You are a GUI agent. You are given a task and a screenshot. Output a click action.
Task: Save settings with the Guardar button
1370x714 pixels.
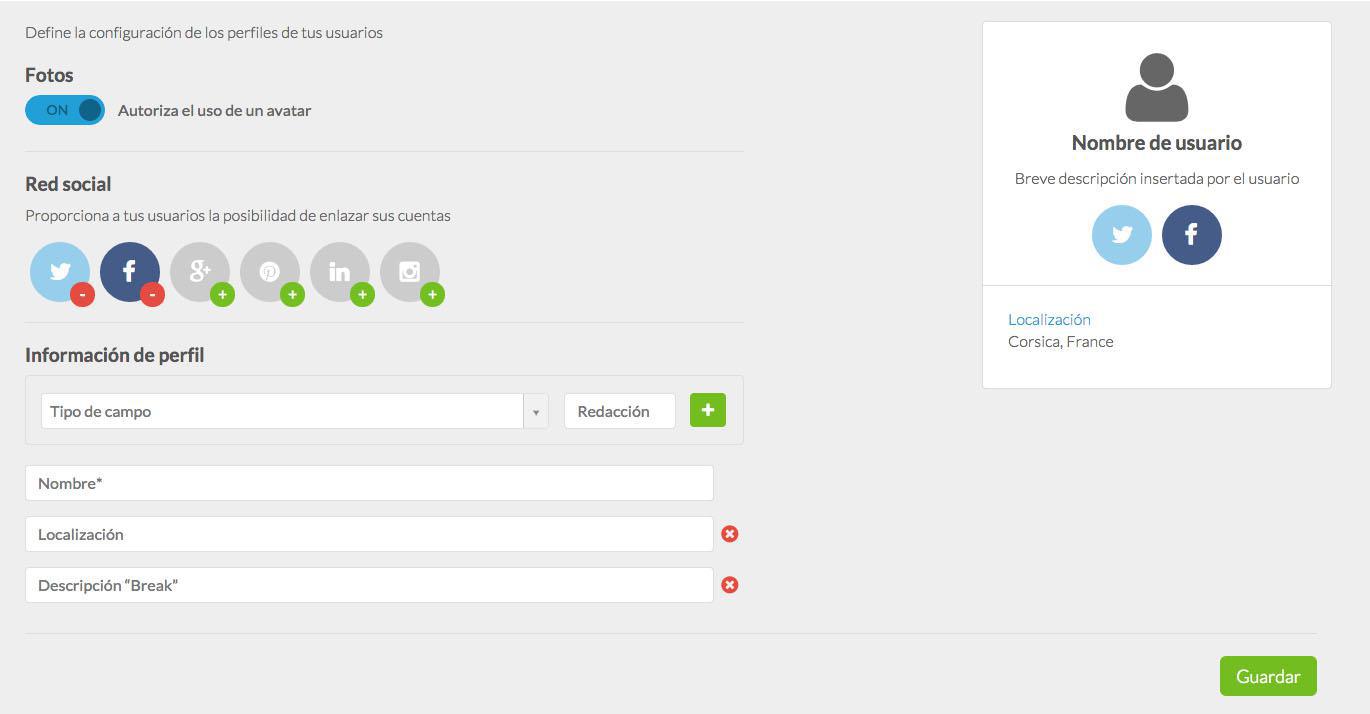coord(1267,676)
